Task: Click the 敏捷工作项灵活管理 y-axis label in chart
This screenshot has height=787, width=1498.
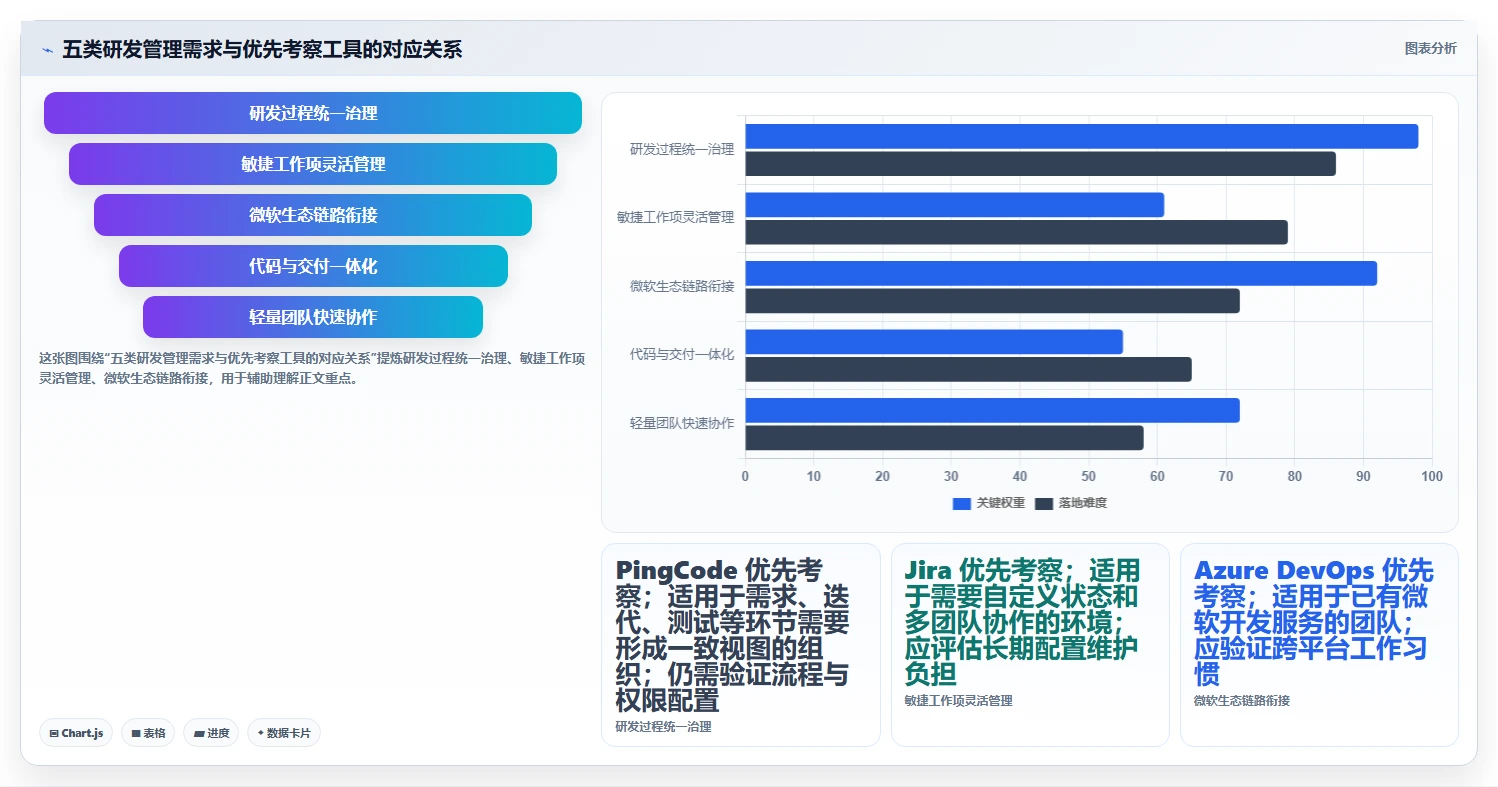Action: point(676,218)
